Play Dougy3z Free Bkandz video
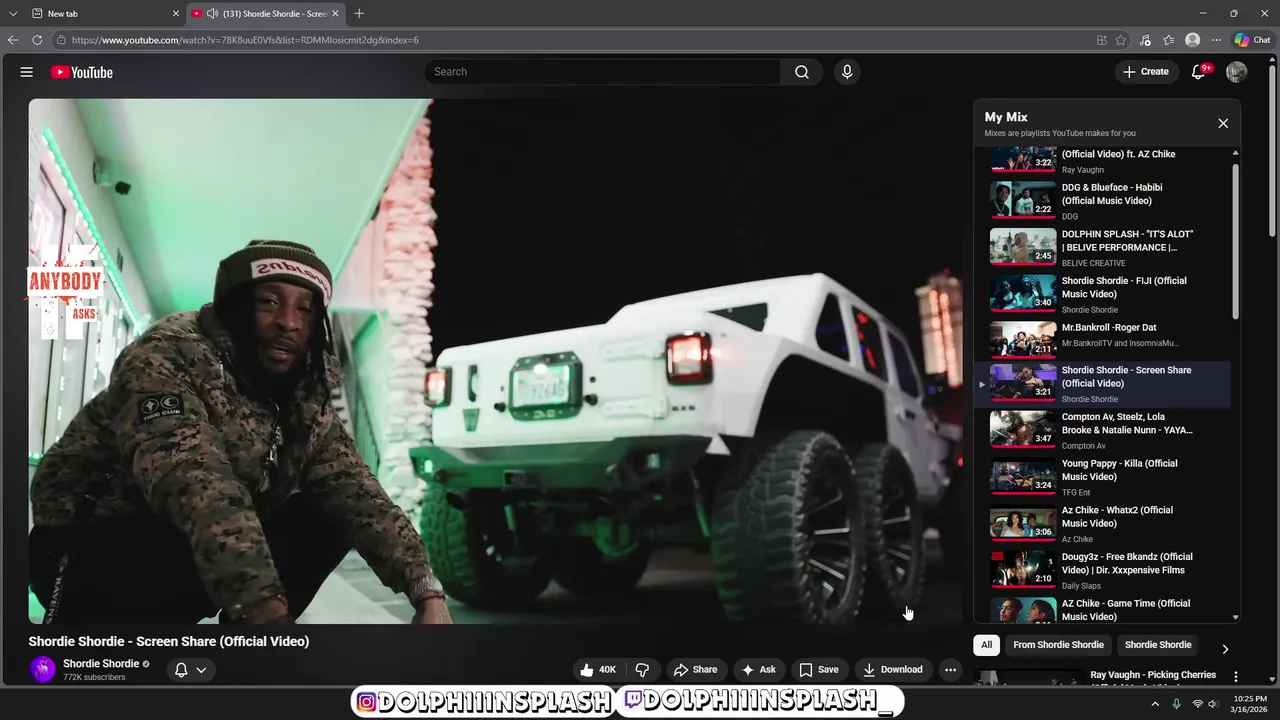The image size is (1280, 720). click(x=1103, y=571)
